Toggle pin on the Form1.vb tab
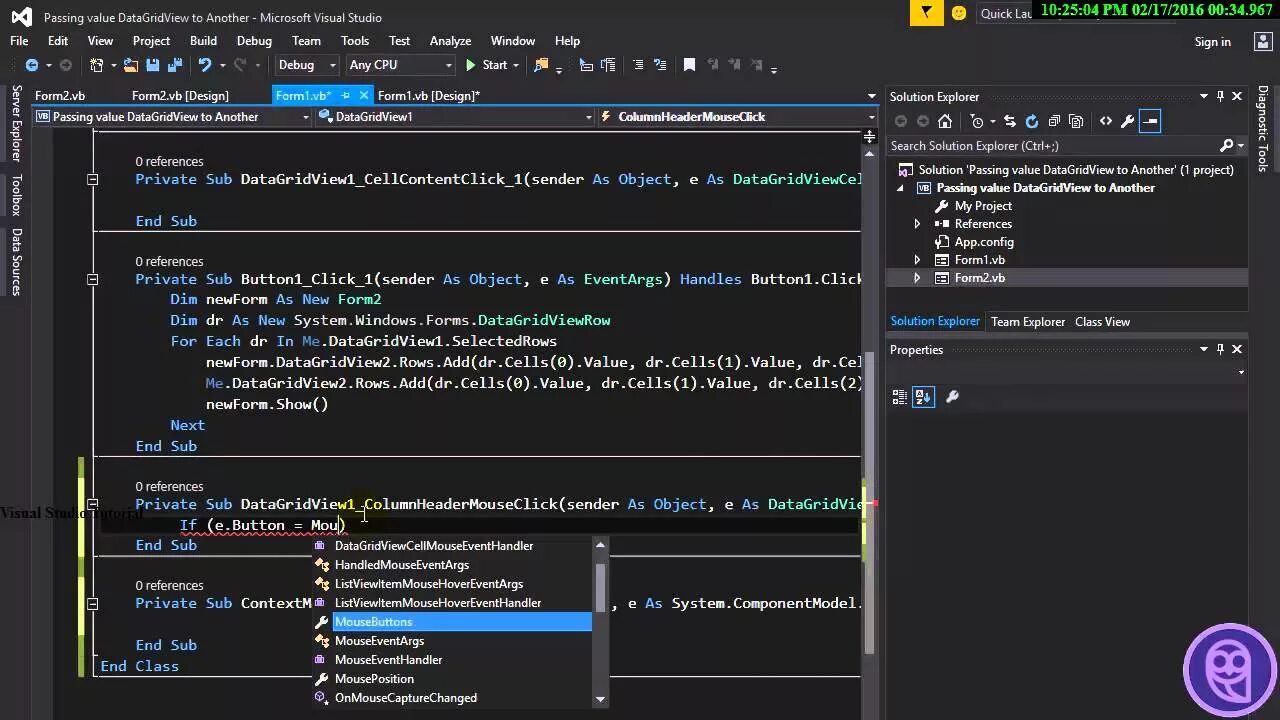The height and width of the screenshot is (720, 1280). point(346,96)
